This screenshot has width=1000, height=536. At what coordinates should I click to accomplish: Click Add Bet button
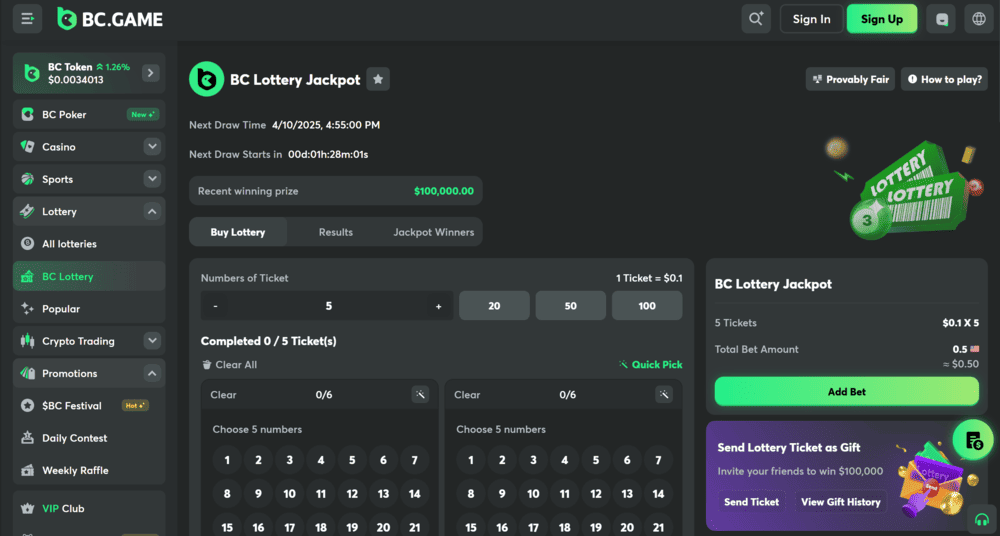coord(847,392)
